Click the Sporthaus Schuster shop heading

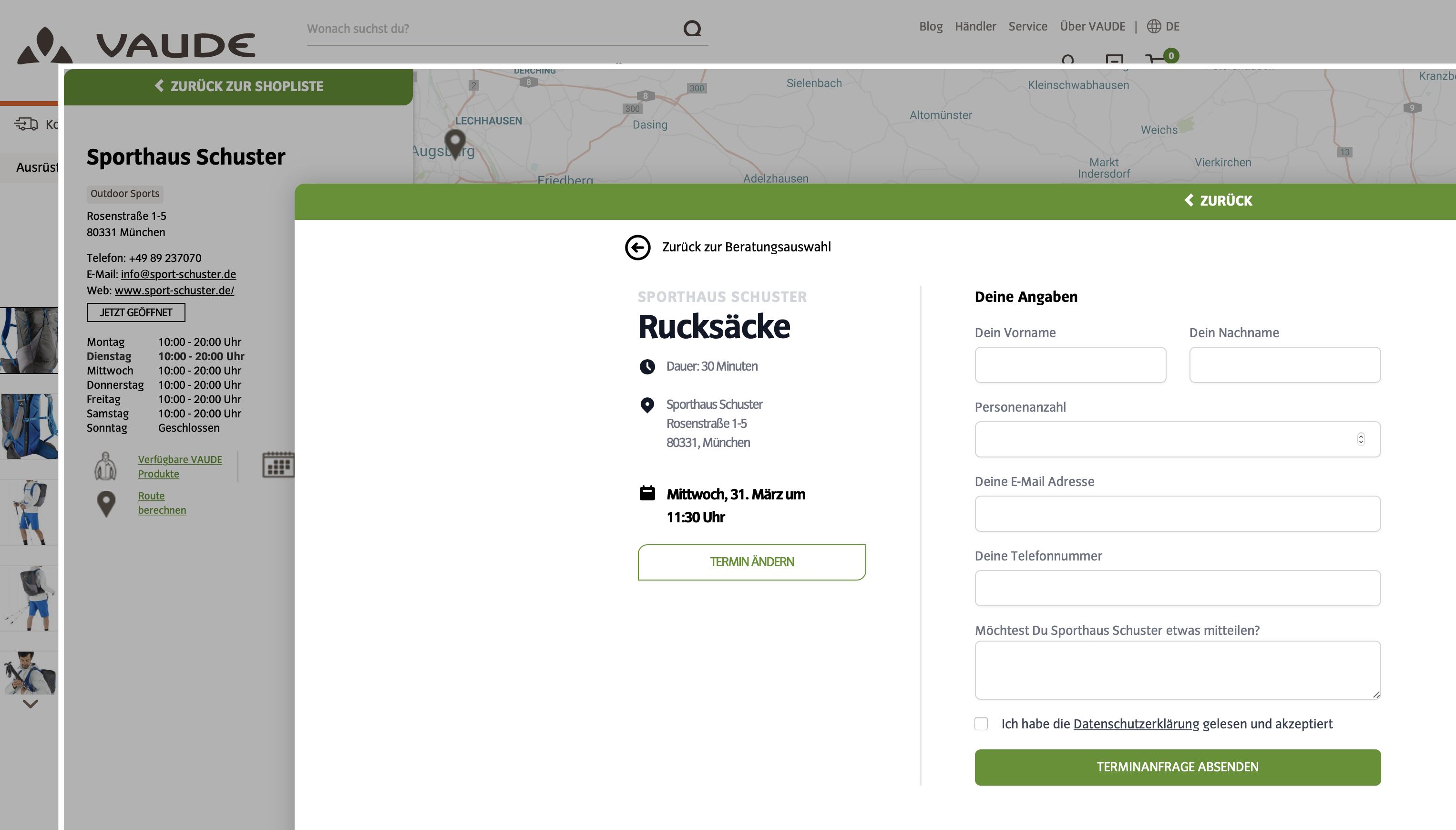pyautogui.click(x=186, y=157)
